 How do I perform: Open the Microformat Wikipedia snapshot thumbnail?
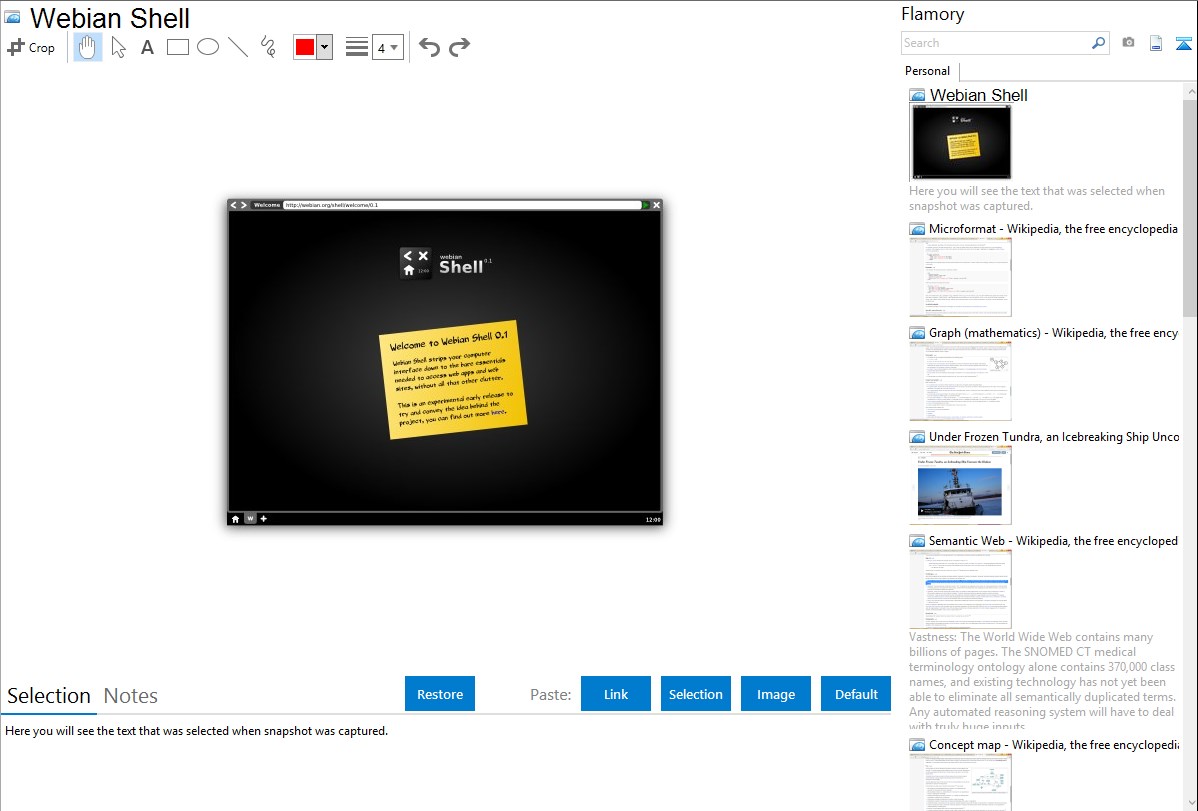click(960, 277)
